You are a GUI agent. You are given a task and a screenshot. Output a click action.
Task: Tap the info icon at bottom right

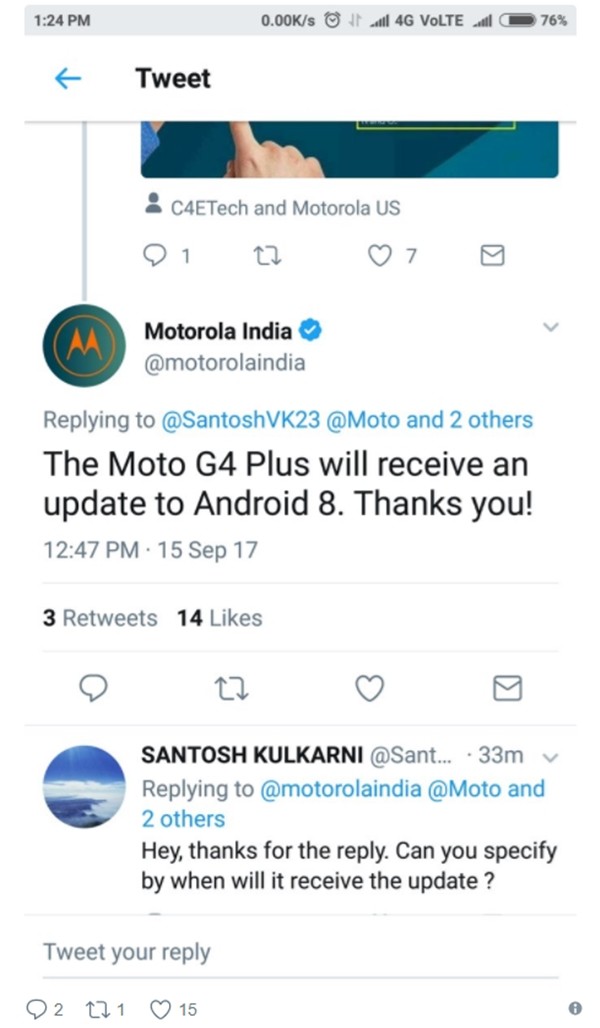coord(575,1008)
